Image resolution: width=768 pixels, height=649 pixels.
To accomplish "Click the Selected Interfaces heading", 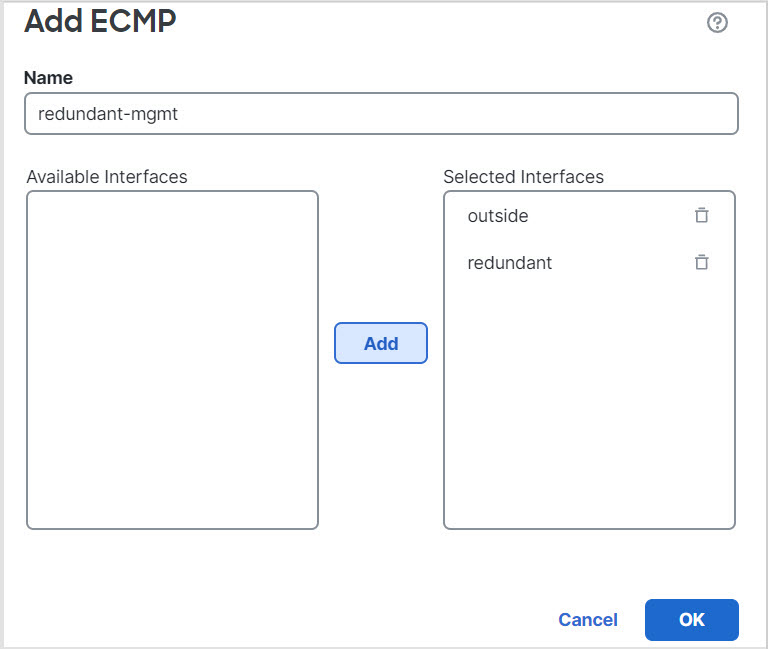I will click(x=523, y=177).
